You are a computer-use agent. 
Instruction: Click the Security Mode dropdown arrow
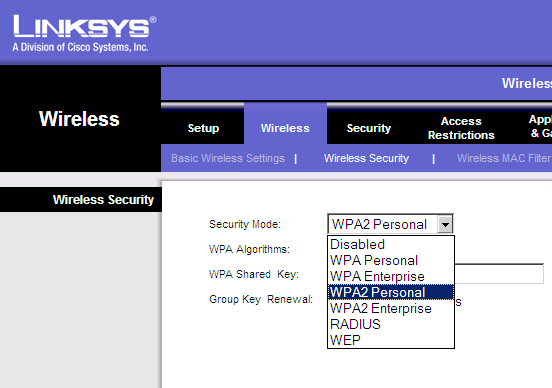coord(445,224)
